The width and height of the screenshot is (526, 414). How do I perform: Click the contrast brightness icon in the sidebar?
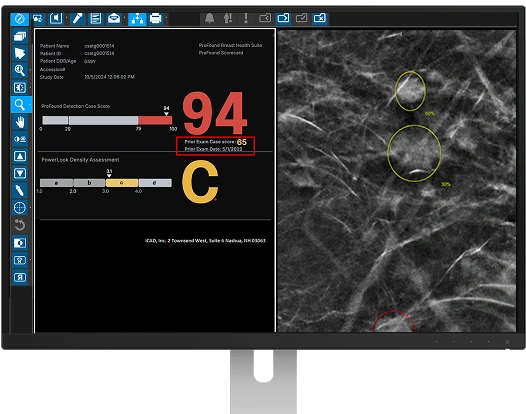click(x=20, y=139)
